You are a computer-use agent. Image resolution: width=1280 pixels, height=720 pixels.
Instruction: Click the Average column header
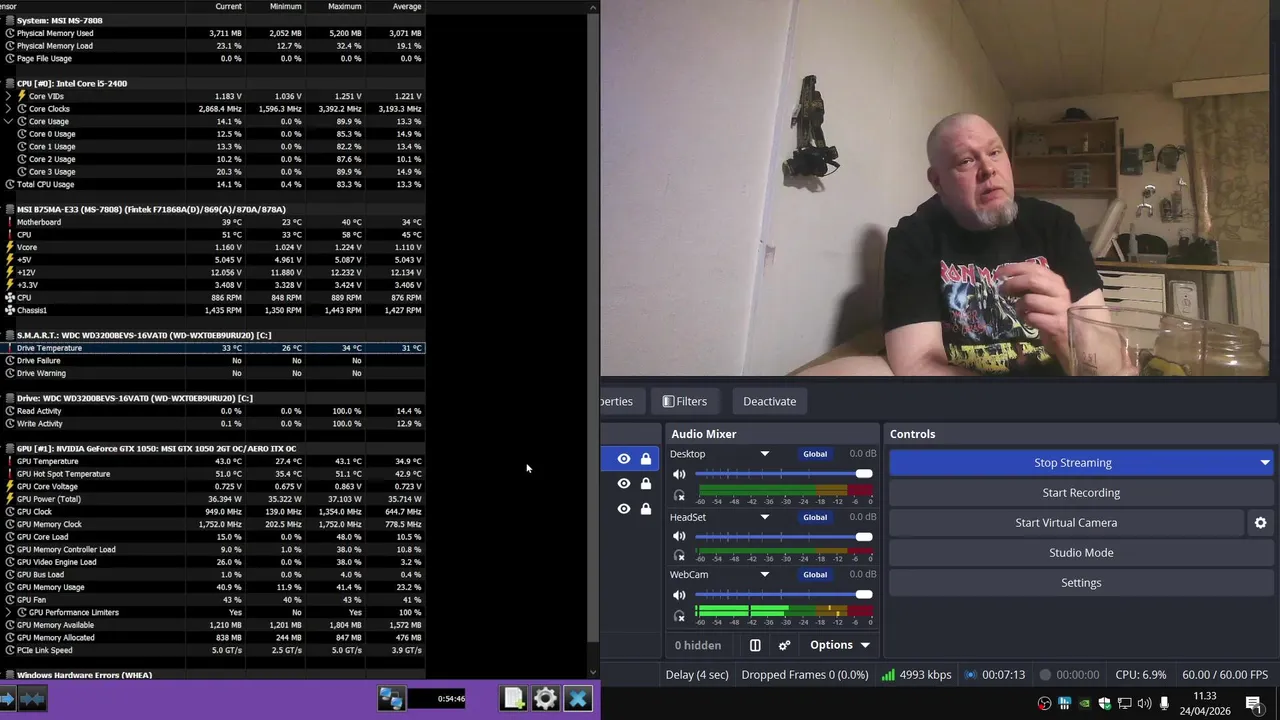(407, 6)
